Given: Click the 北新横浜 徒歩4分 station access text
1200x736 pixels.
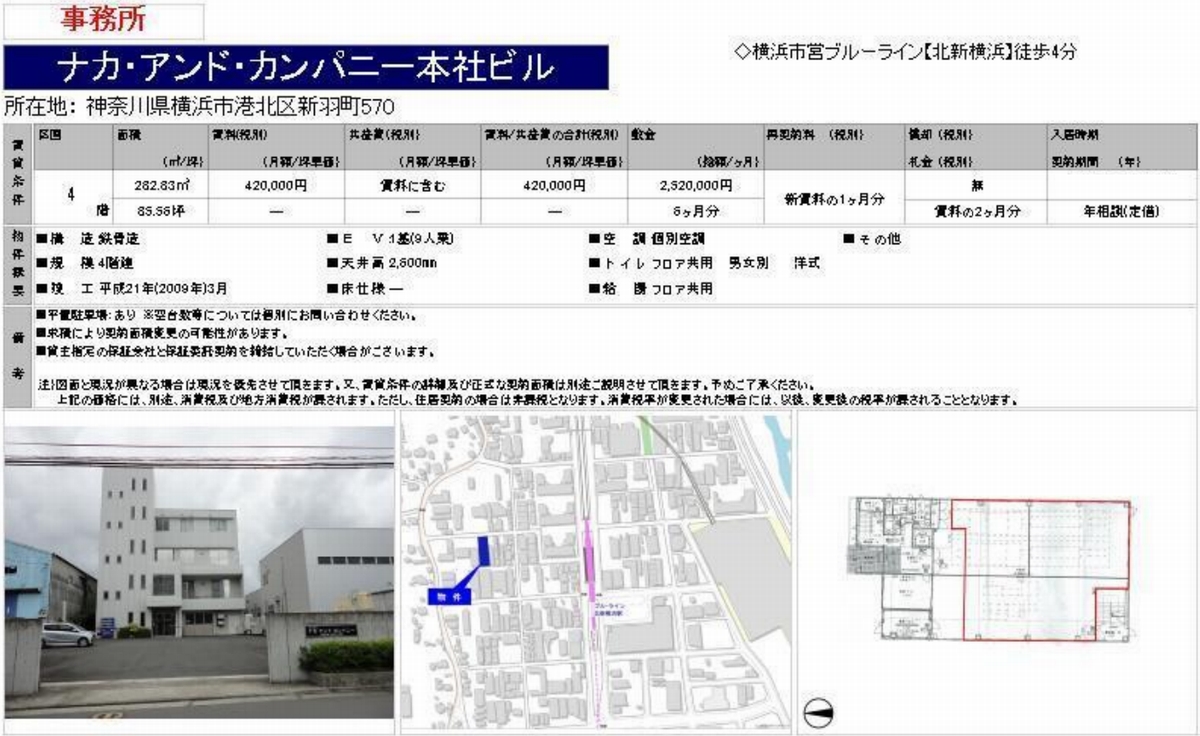Looking at the screenshot, I should click(x=904, y=52).
